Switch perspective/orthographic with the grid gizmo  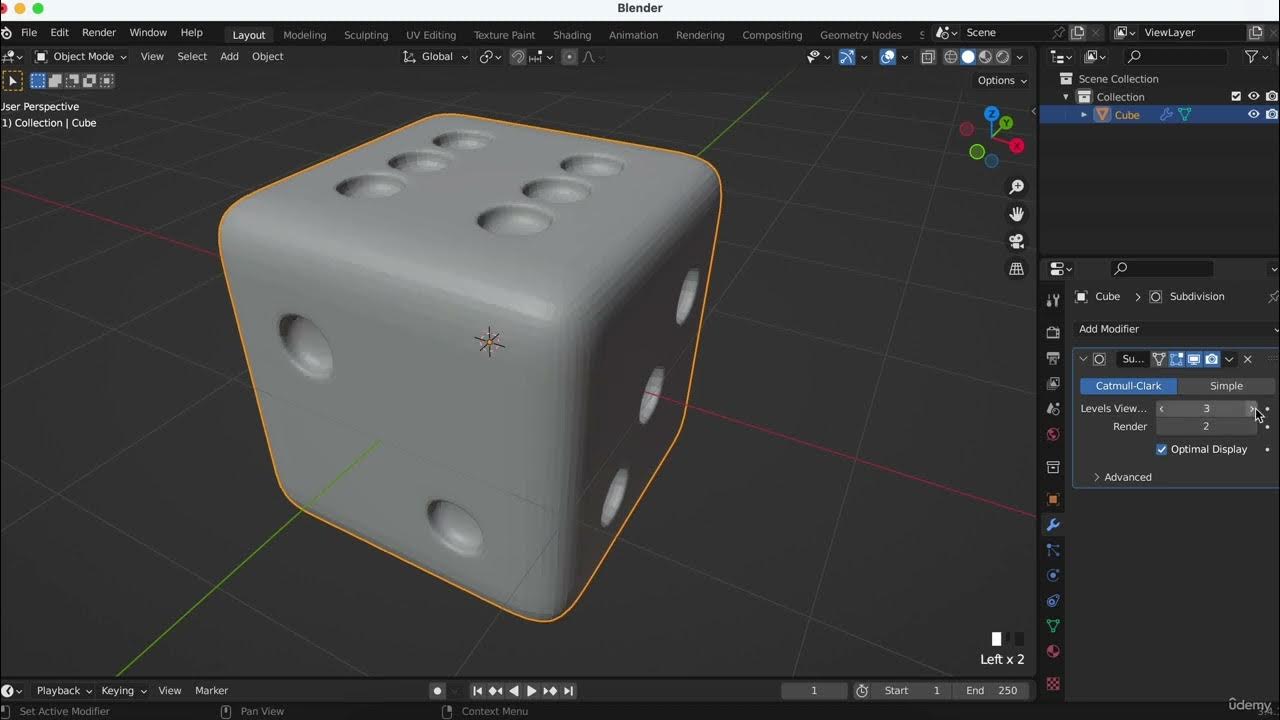[x=1017, y=268]
